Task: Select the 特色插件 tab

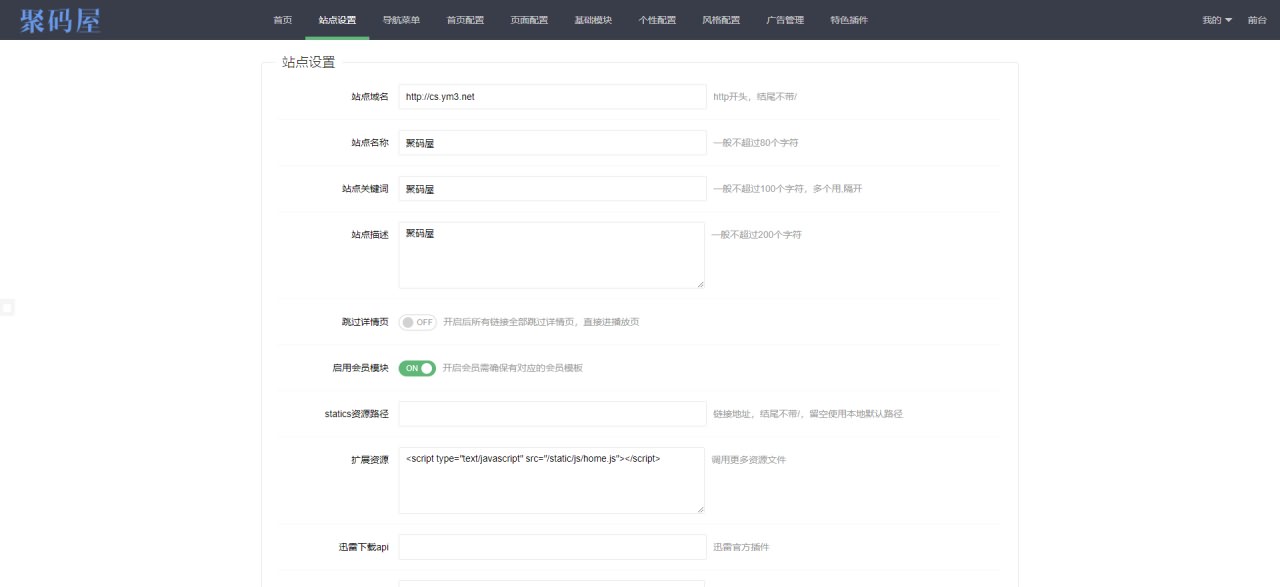Action: [849, 20]
